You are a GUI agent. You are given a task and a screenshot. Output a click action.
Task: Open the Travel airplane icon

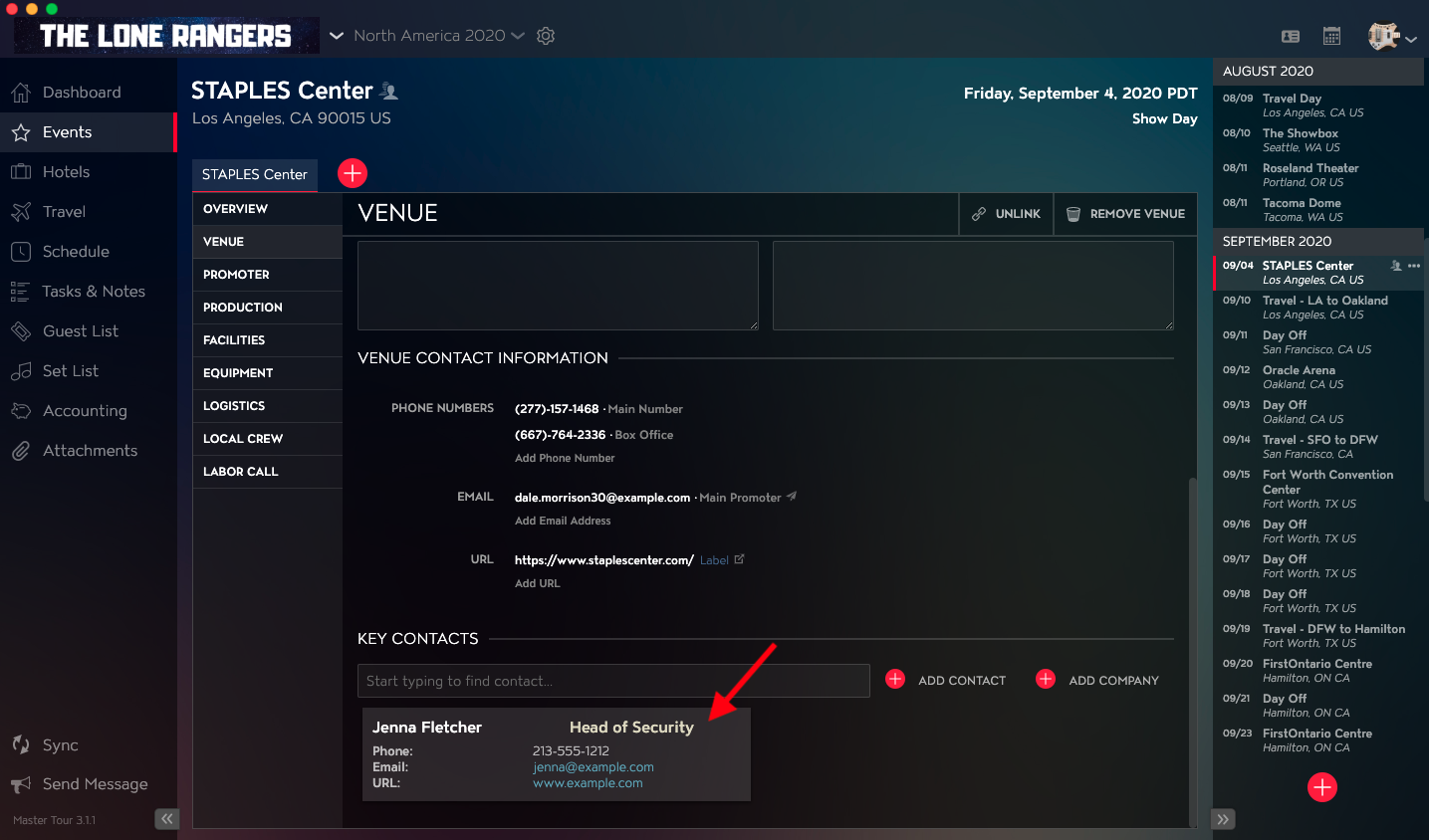(x=21, y=212)
